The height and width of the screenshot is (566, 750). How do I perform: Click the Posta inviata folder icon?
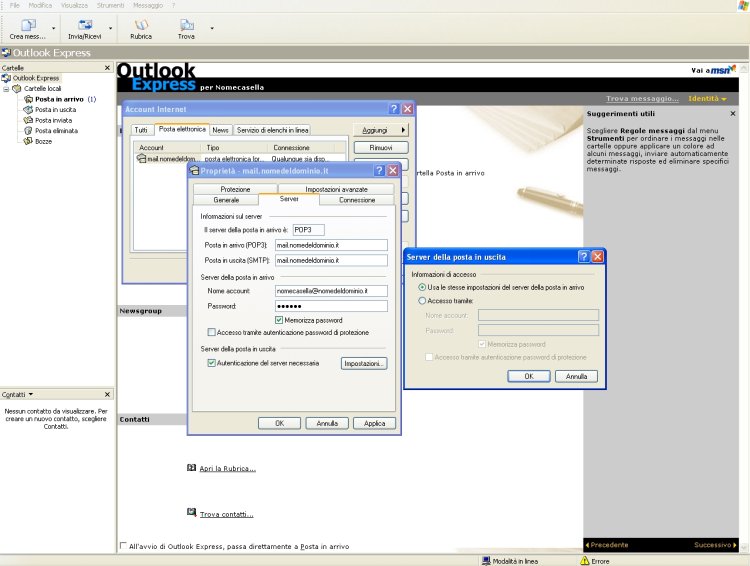[x=28, y=120]
